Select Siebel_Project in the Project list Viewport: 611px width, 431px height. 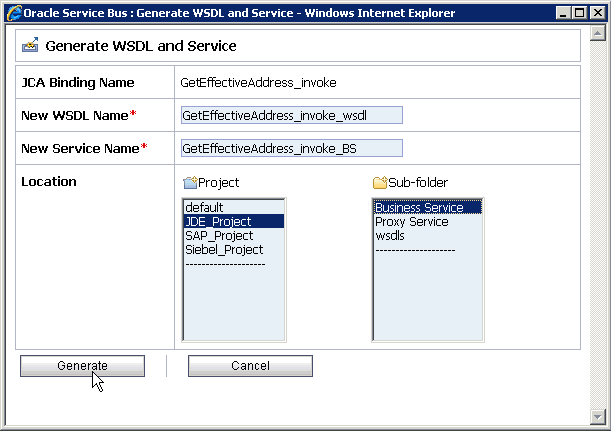[234, 249]
